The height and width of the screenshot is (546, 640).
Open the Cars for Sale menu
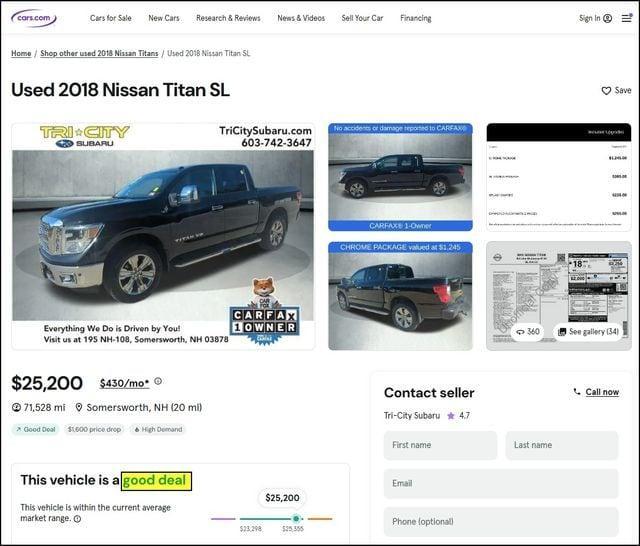pyautogui.click(x=111, y=18)
